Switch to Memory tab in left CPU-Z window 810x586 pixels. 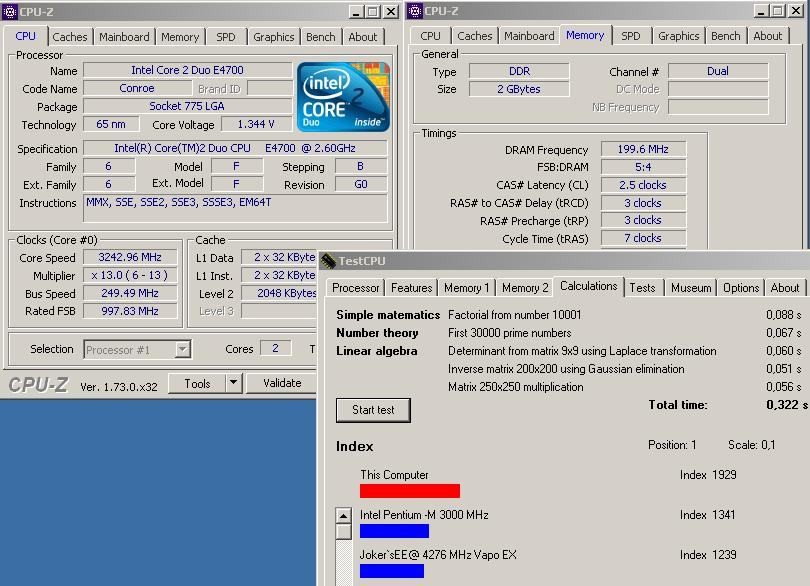point(180,37)
